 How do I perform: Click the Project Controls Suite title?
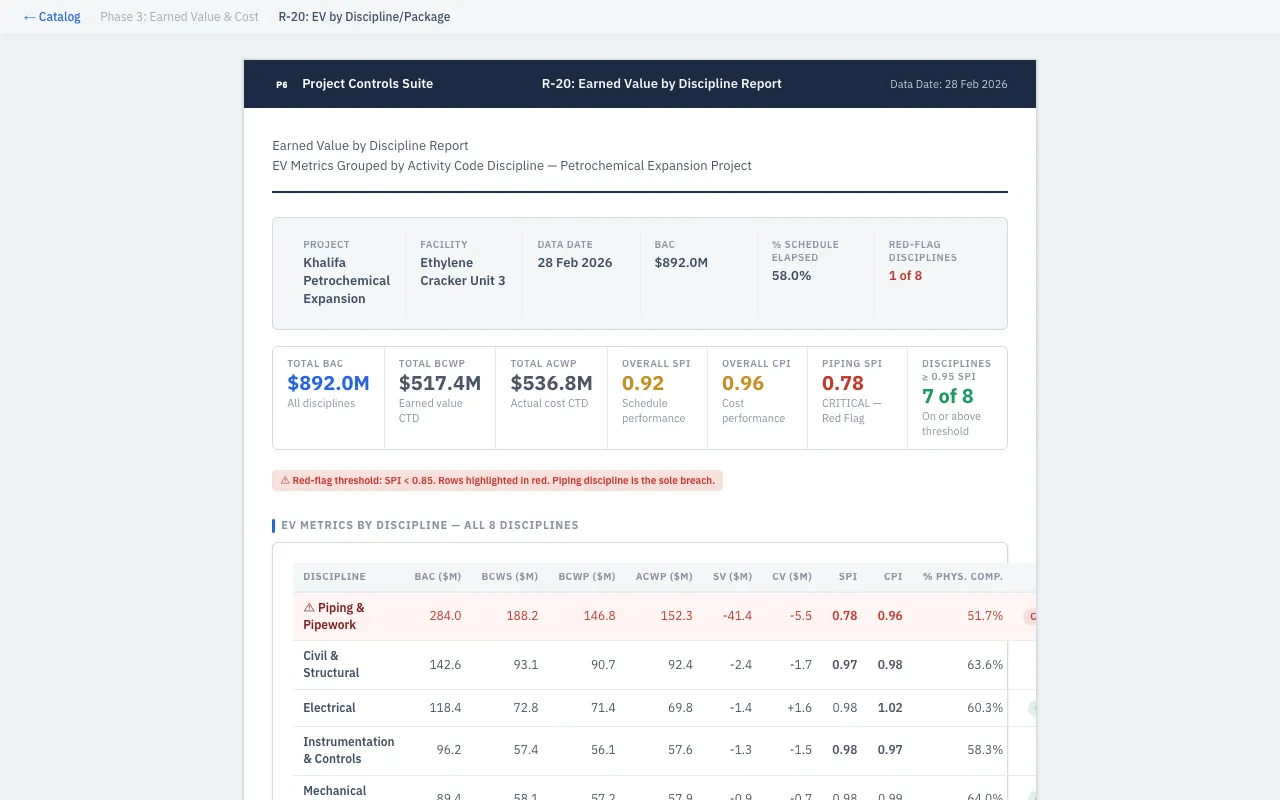tap(367, 84)
